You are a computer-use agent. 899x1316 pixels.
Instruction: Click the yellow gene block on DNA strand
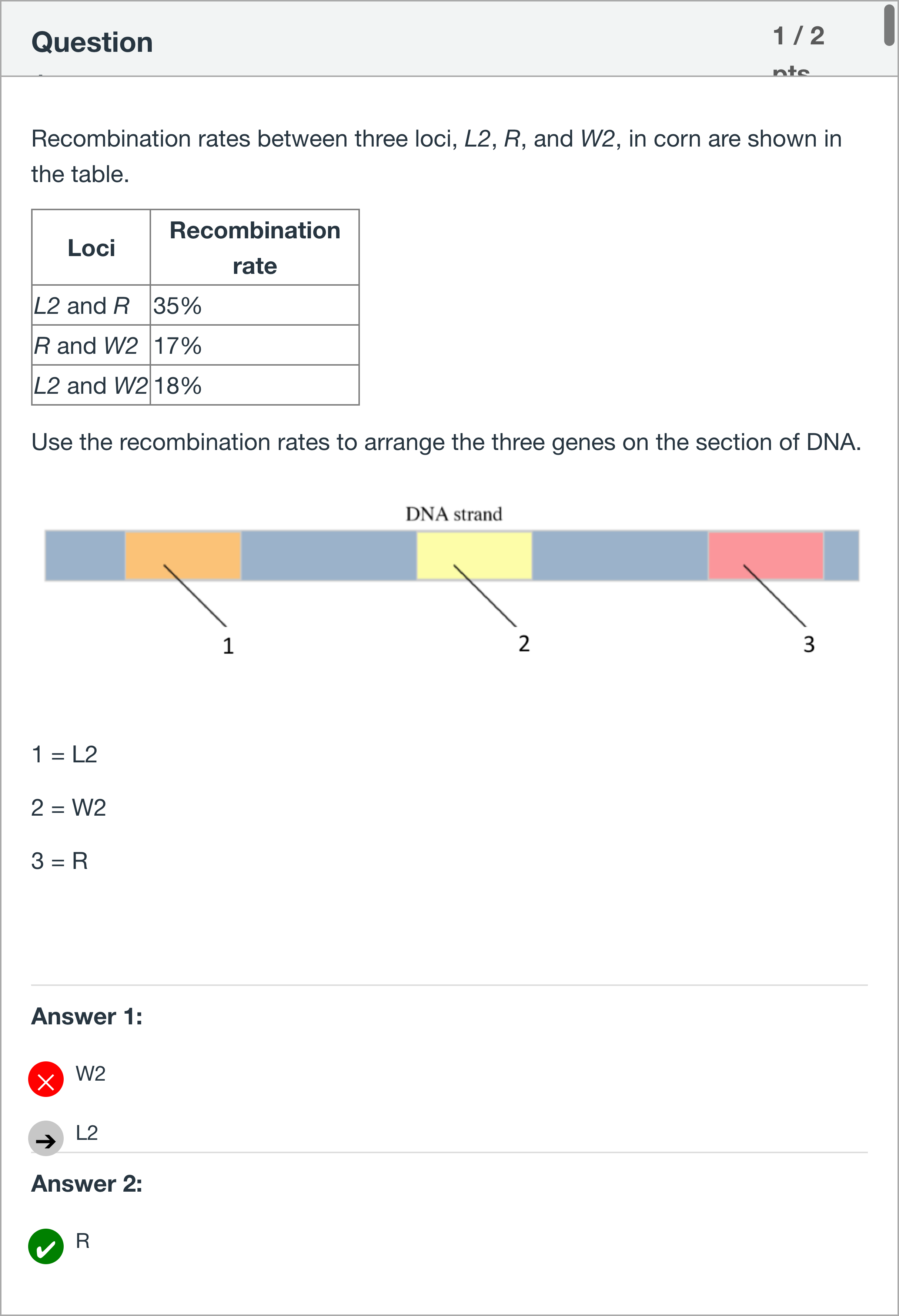point(474,555)
